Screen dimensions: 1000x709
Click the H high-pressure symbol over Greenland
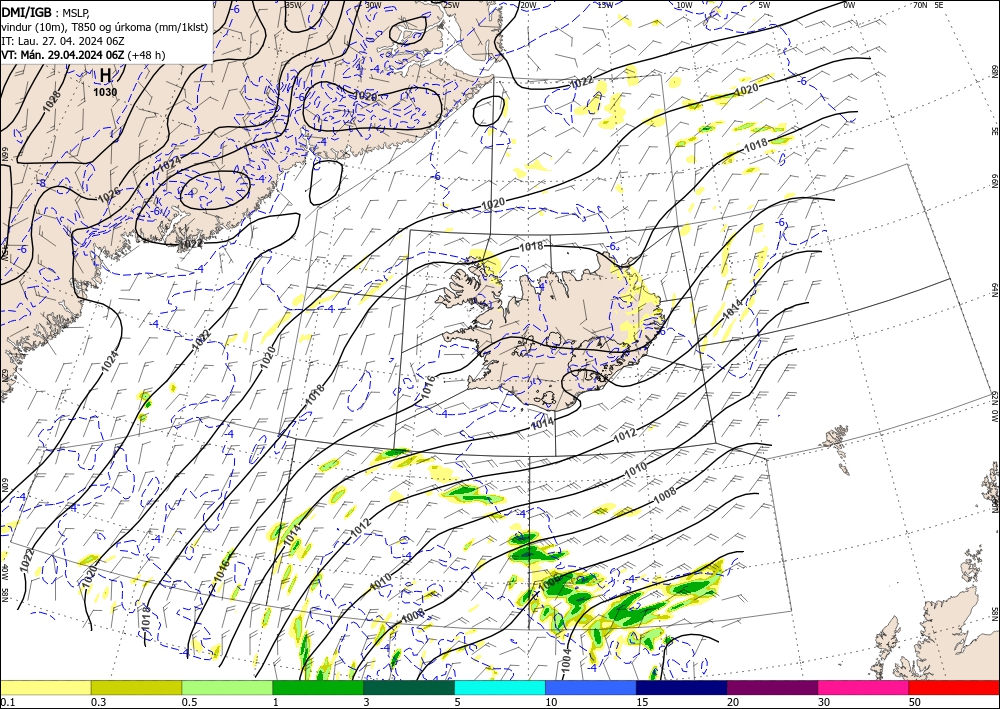[x=105, y=75]
